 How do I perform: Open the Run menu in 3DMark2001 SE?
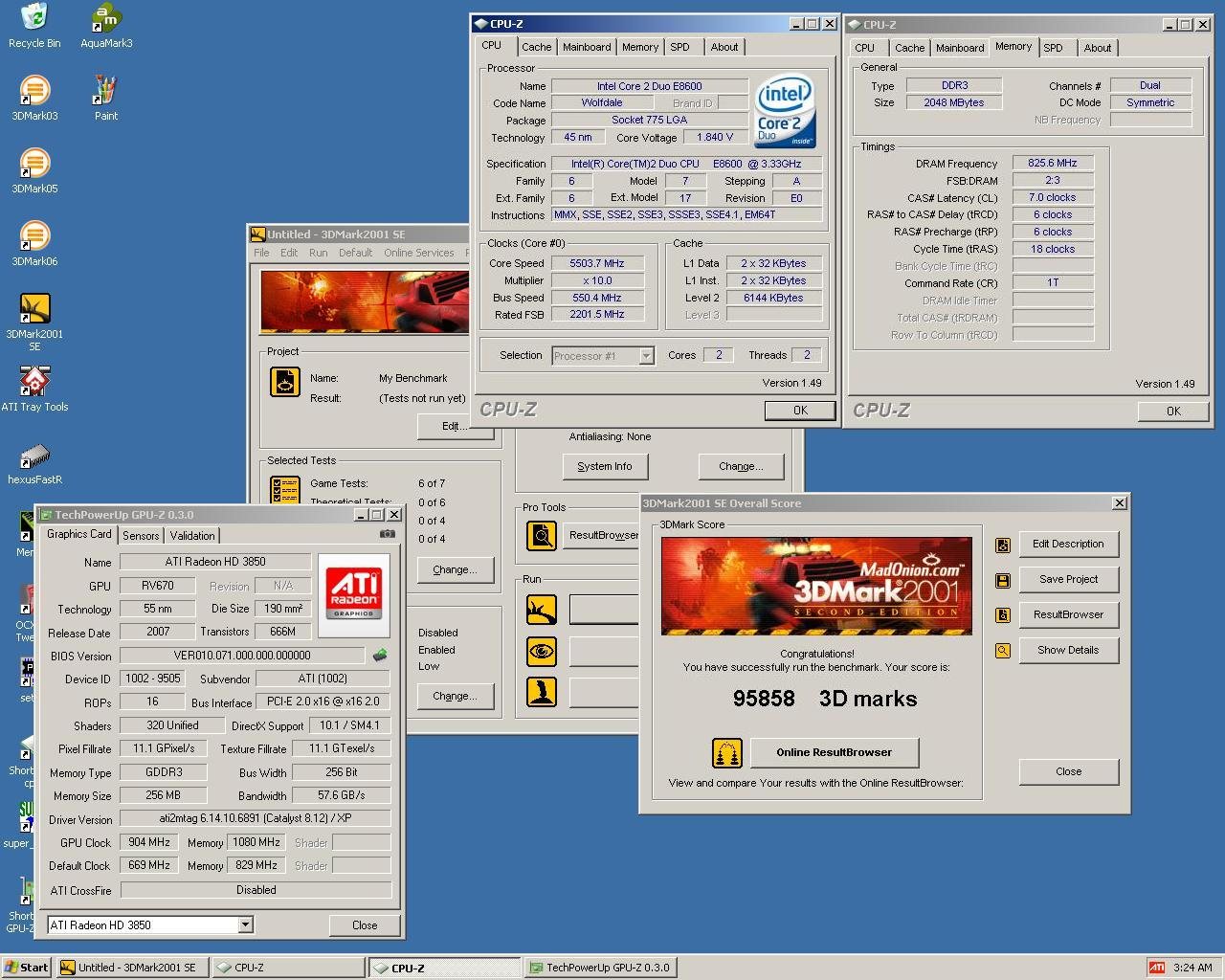point(318,253)
